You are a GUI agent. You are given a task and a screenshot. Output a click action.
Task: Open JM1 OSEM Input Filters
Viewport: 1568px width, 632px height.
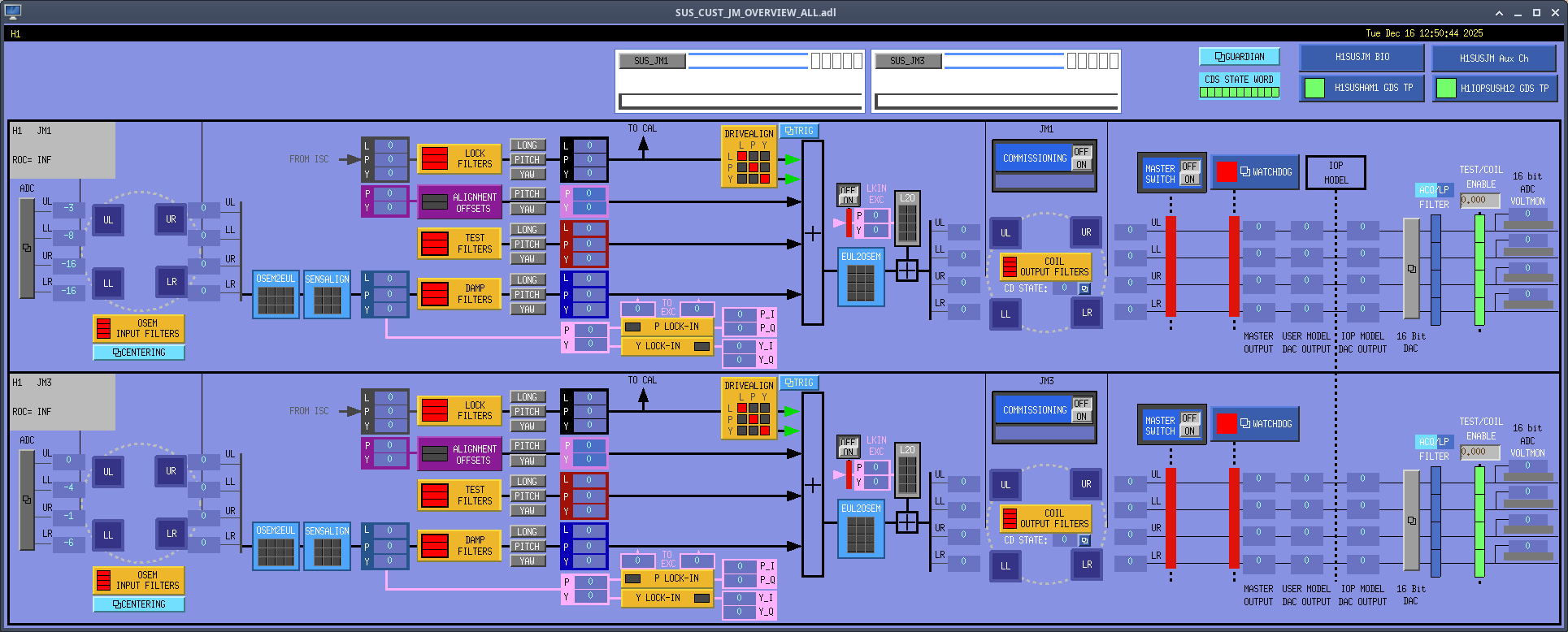138,328
